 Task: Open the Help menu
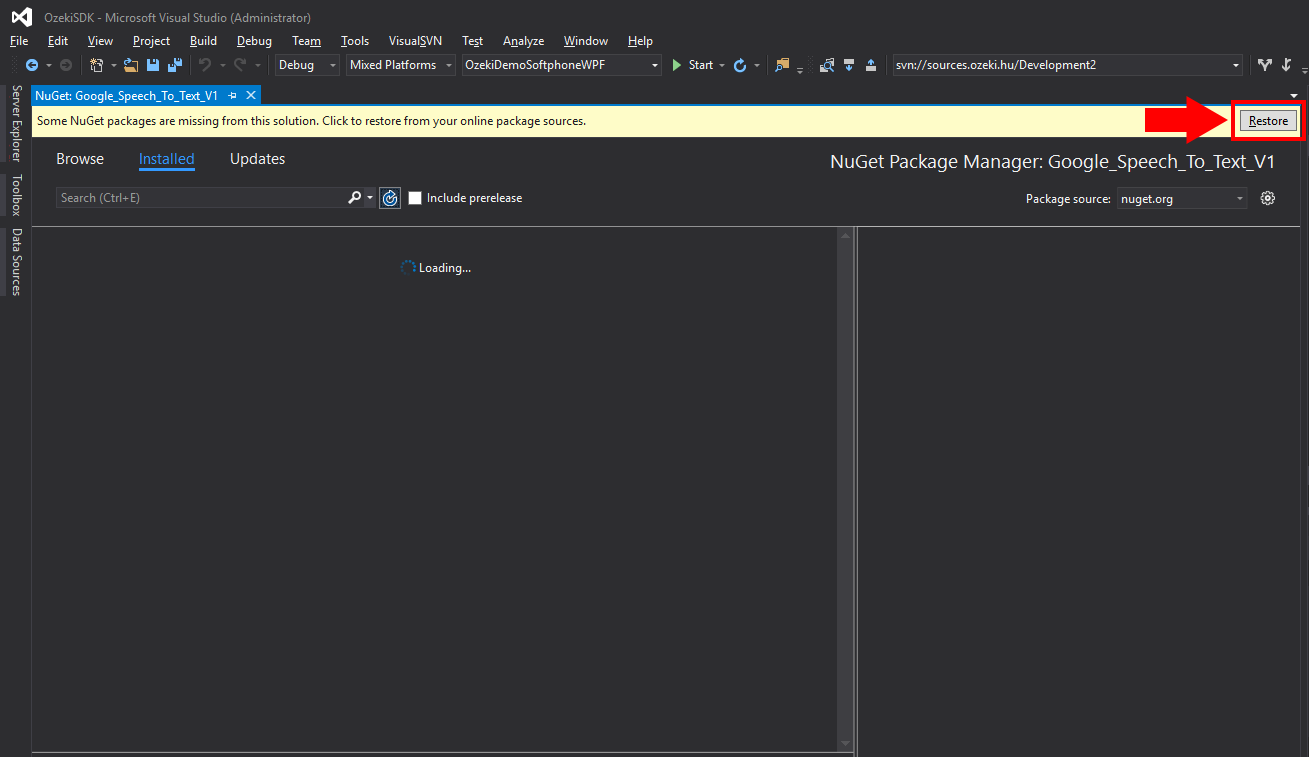640,41
